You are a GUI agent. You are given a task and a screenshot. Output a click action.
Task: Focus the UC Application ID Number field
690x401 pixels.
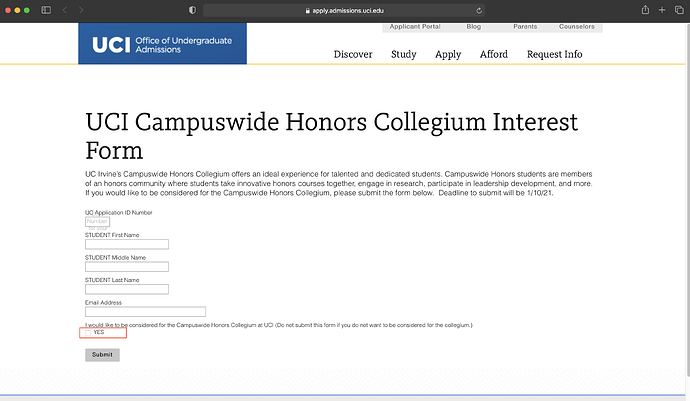tap(97, 221)
